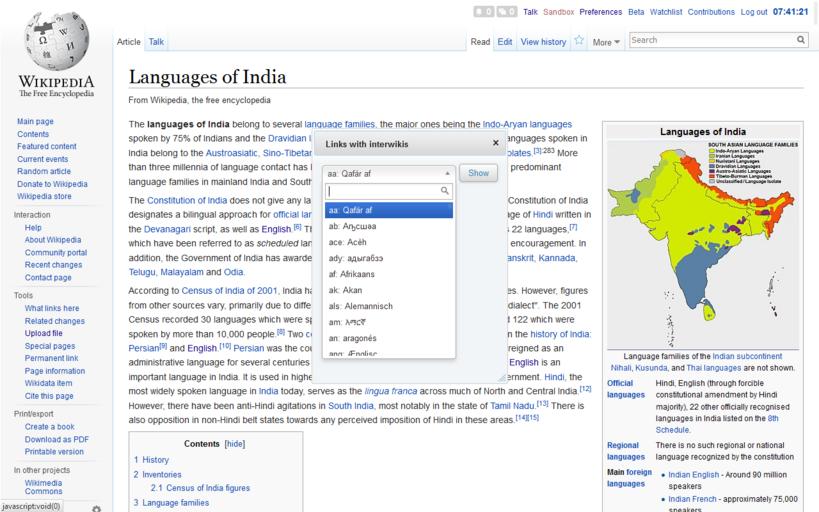819x512 pixels.
Task: Hide the Contents table
Action: click(234, 443)
